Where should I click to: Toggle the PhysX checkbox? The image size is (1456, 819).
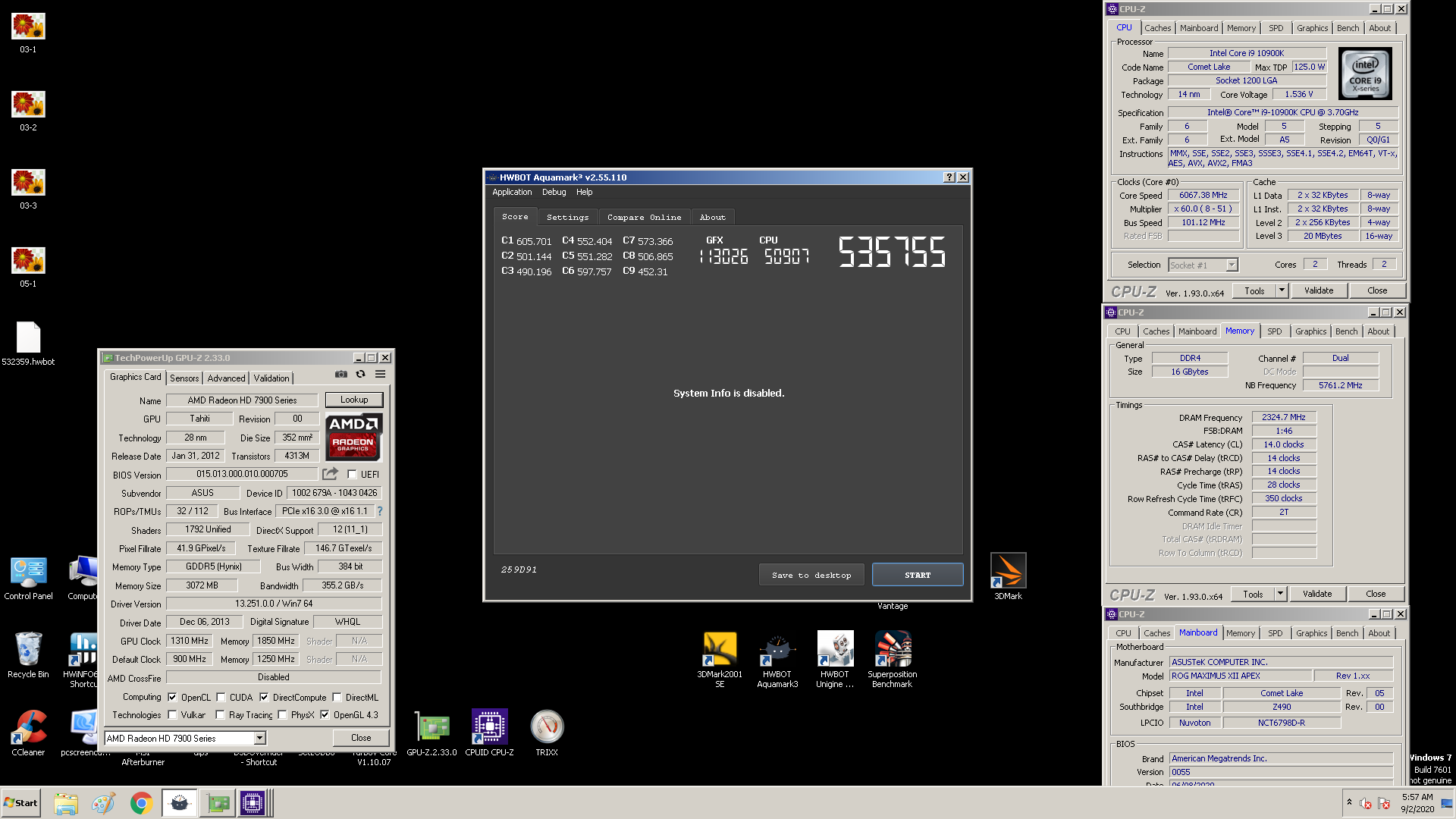tap(282, 714)
